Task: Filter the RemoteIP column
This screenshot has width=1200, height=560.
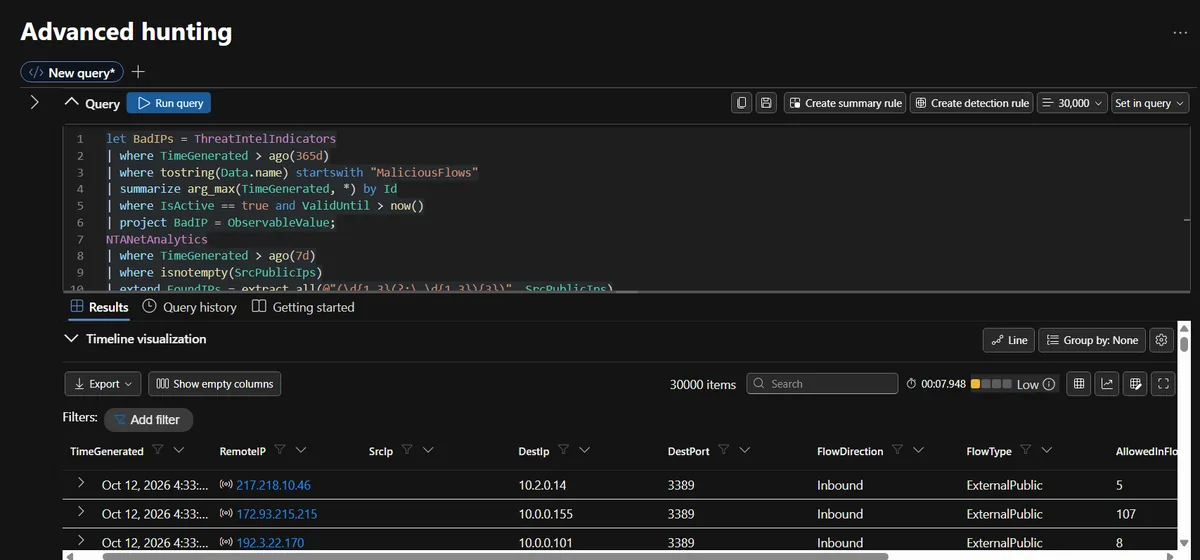Action: coord(280,451)
